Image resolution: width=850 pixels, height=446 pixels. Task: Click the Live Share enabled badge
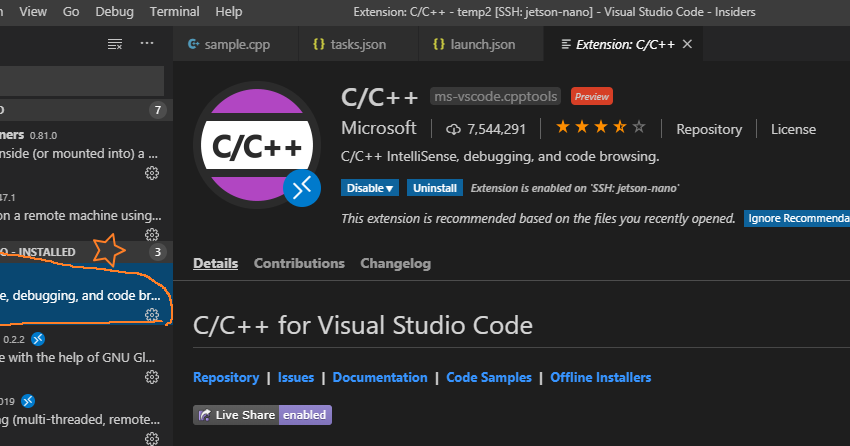pyautogui.click(x=263, y=414)
